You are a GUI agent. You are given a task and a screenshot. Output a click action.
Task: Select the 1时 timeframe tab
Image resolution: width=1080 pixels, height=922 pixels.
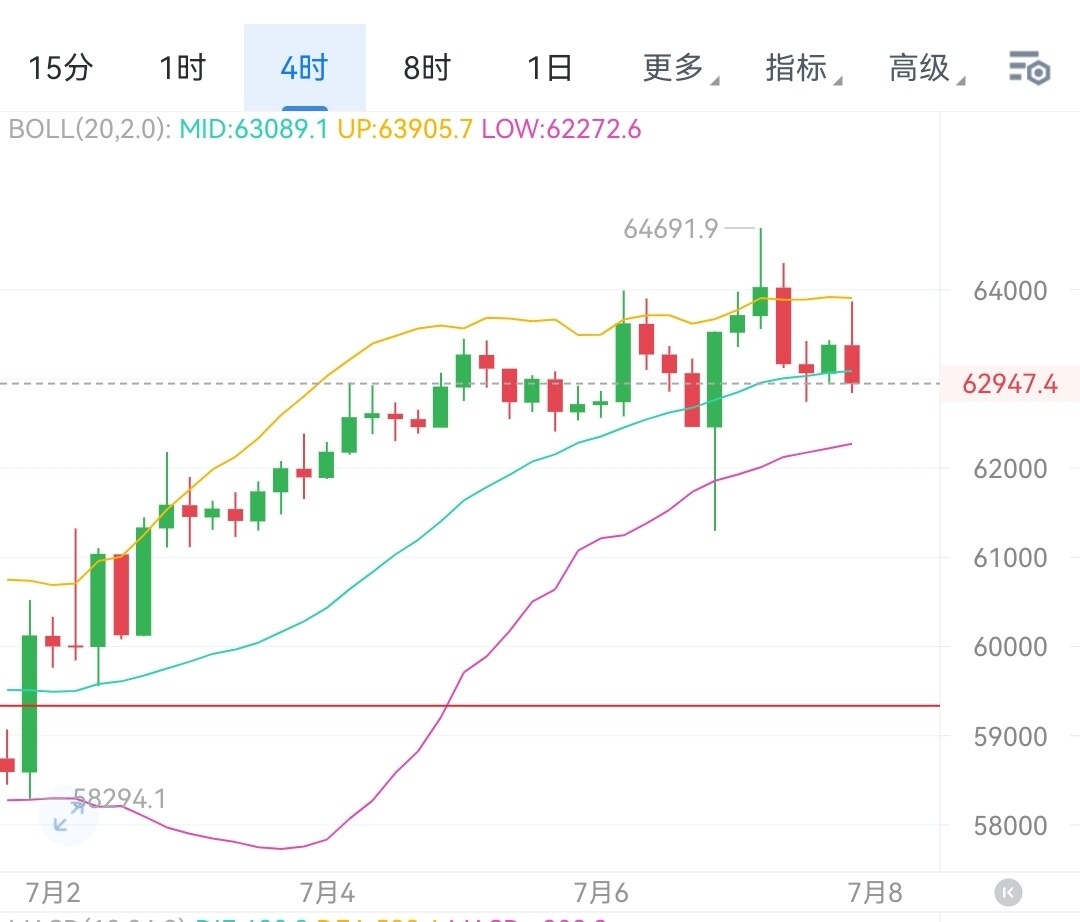coord(183,67)
